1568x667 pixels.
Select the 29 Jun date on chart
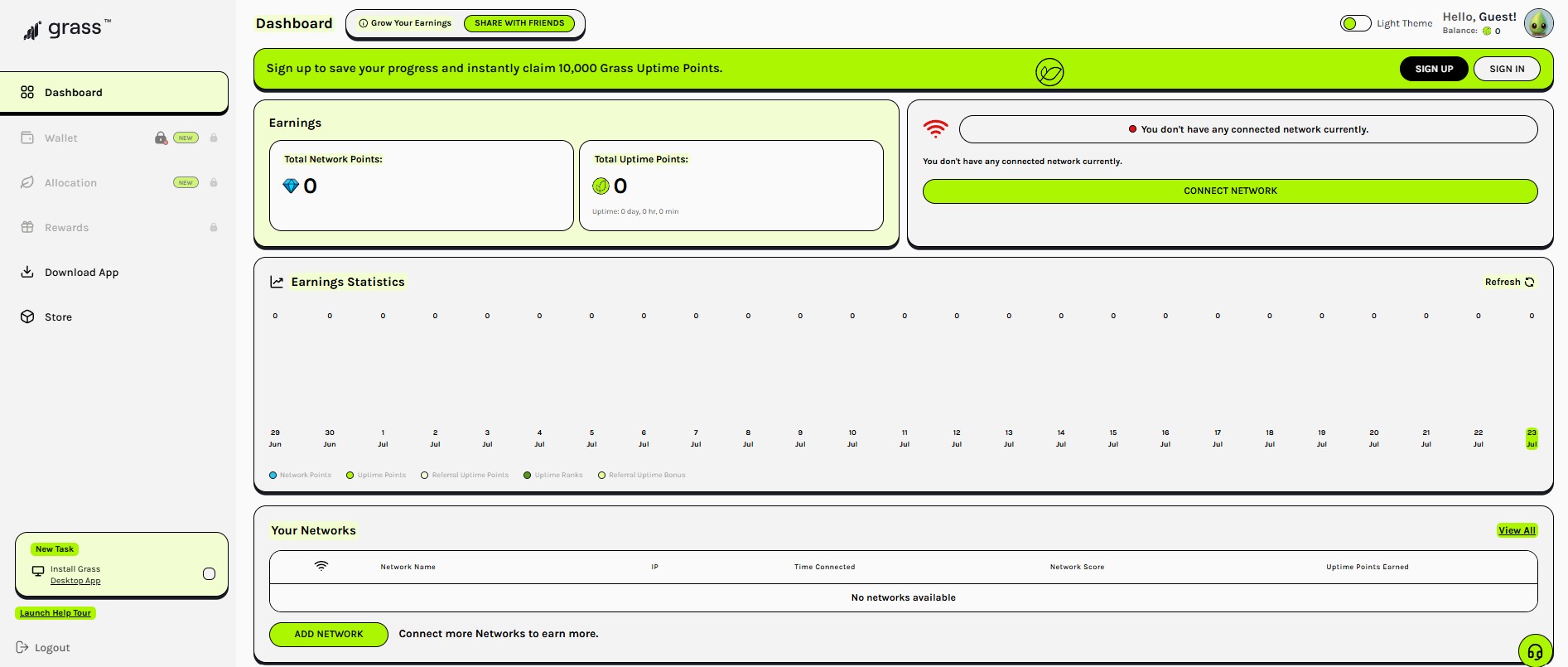coord(275,438)
